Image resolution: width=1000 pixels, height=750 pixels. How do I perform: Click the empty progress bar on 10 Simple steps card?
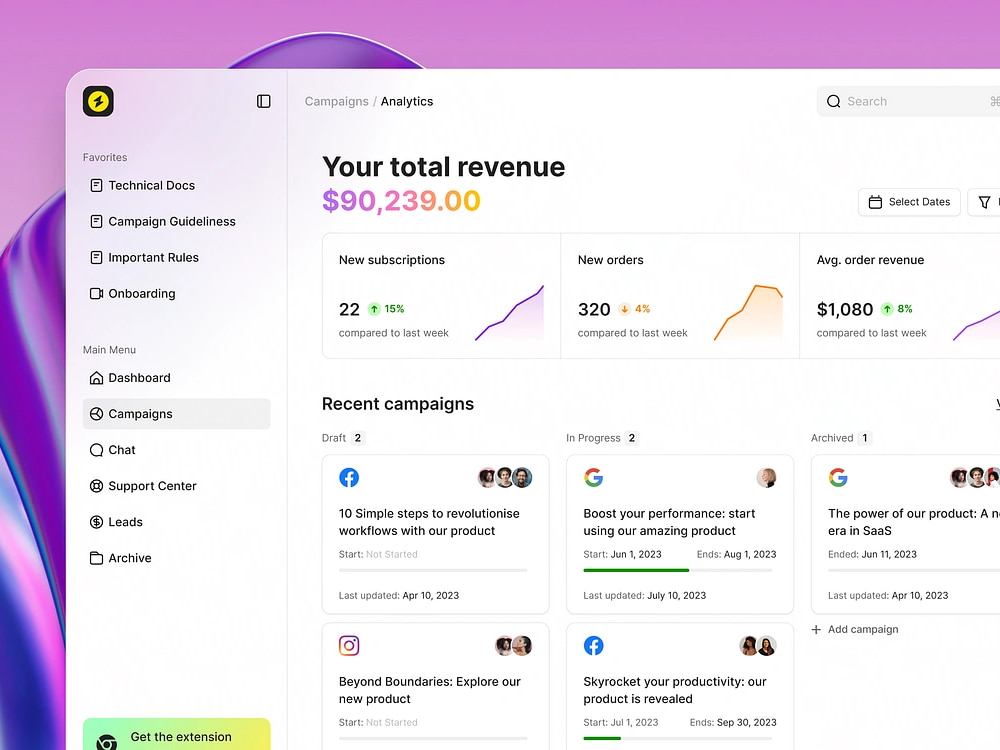coord(433,570)
